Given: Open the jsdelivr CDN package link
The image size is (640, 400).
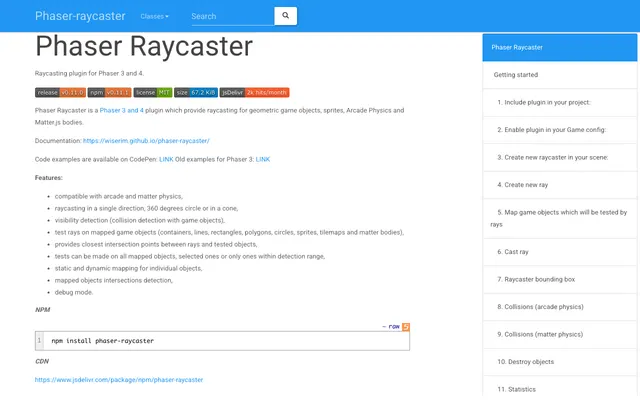Looking at the screenshot, I should pyautogui.click(x=119, y=380).
